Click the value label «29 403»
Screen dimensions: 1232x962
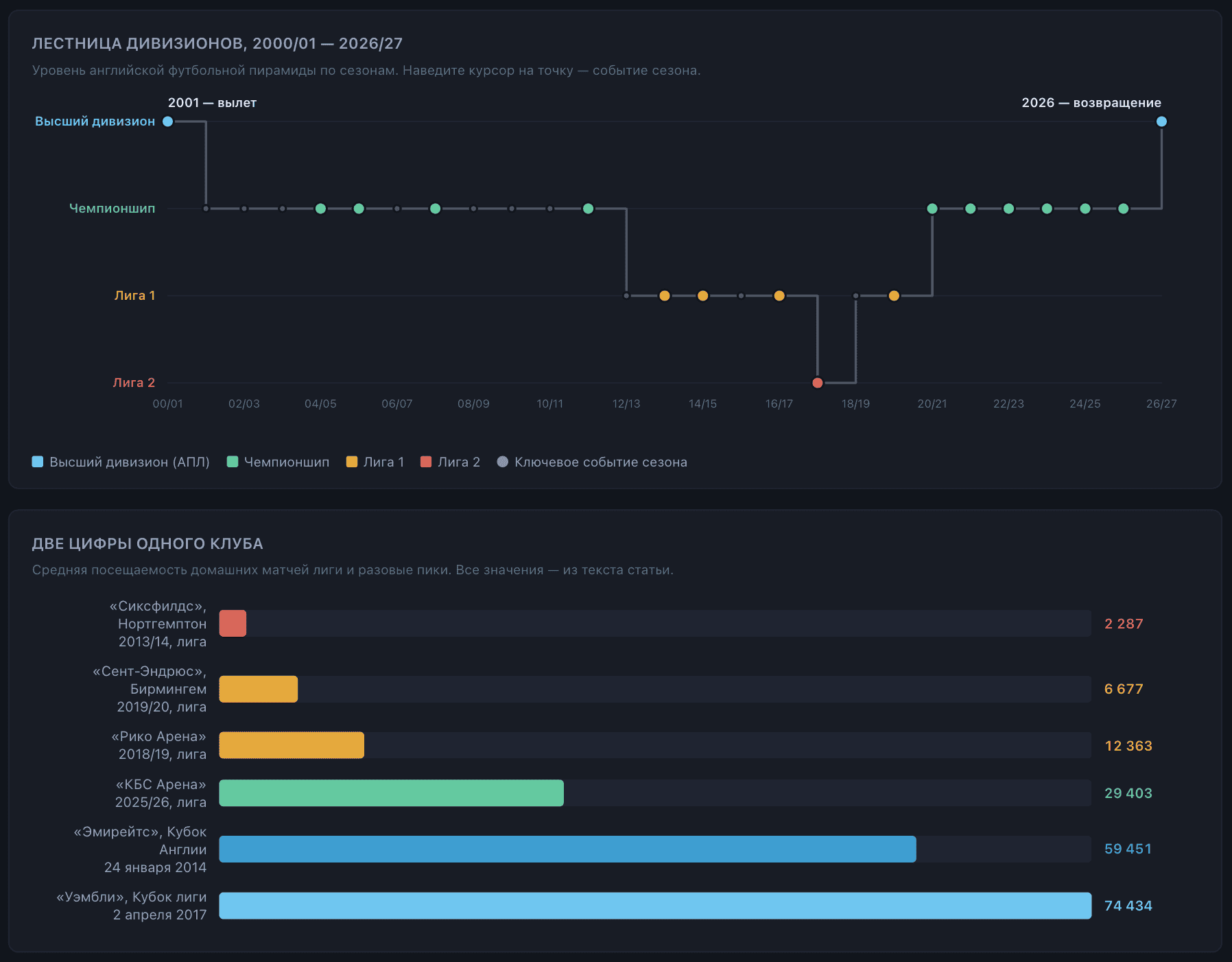[x=1128, y=793]
